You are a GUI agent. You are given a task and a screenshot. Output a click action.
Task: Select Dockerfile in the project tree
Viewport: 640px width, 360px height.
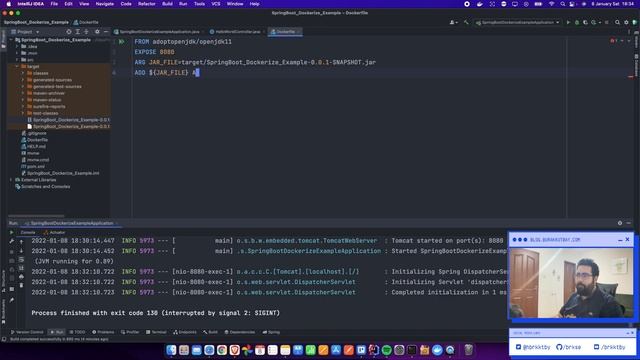(37, 140)
